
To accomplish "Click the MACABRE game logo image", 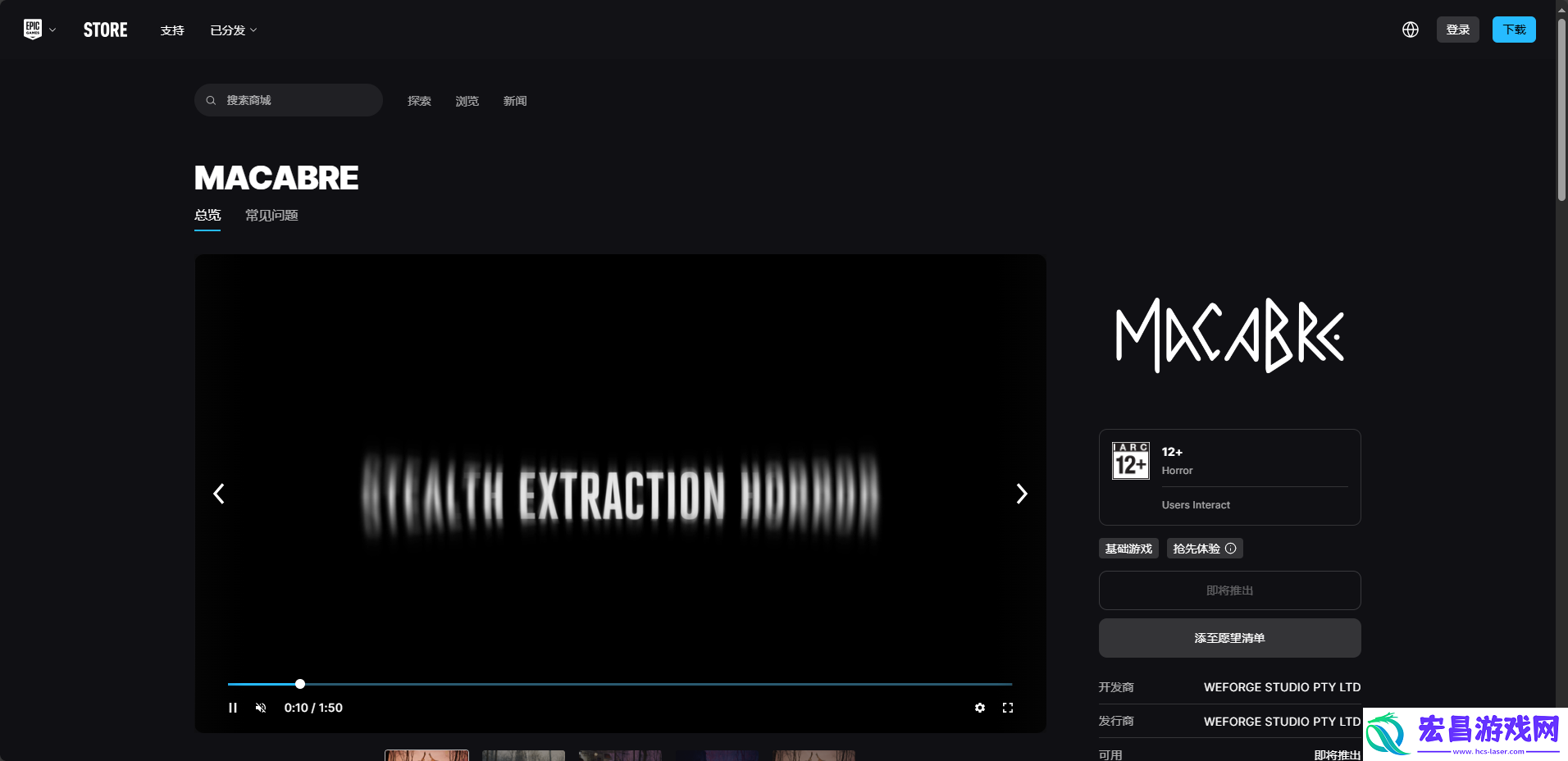I will 1230,335.
